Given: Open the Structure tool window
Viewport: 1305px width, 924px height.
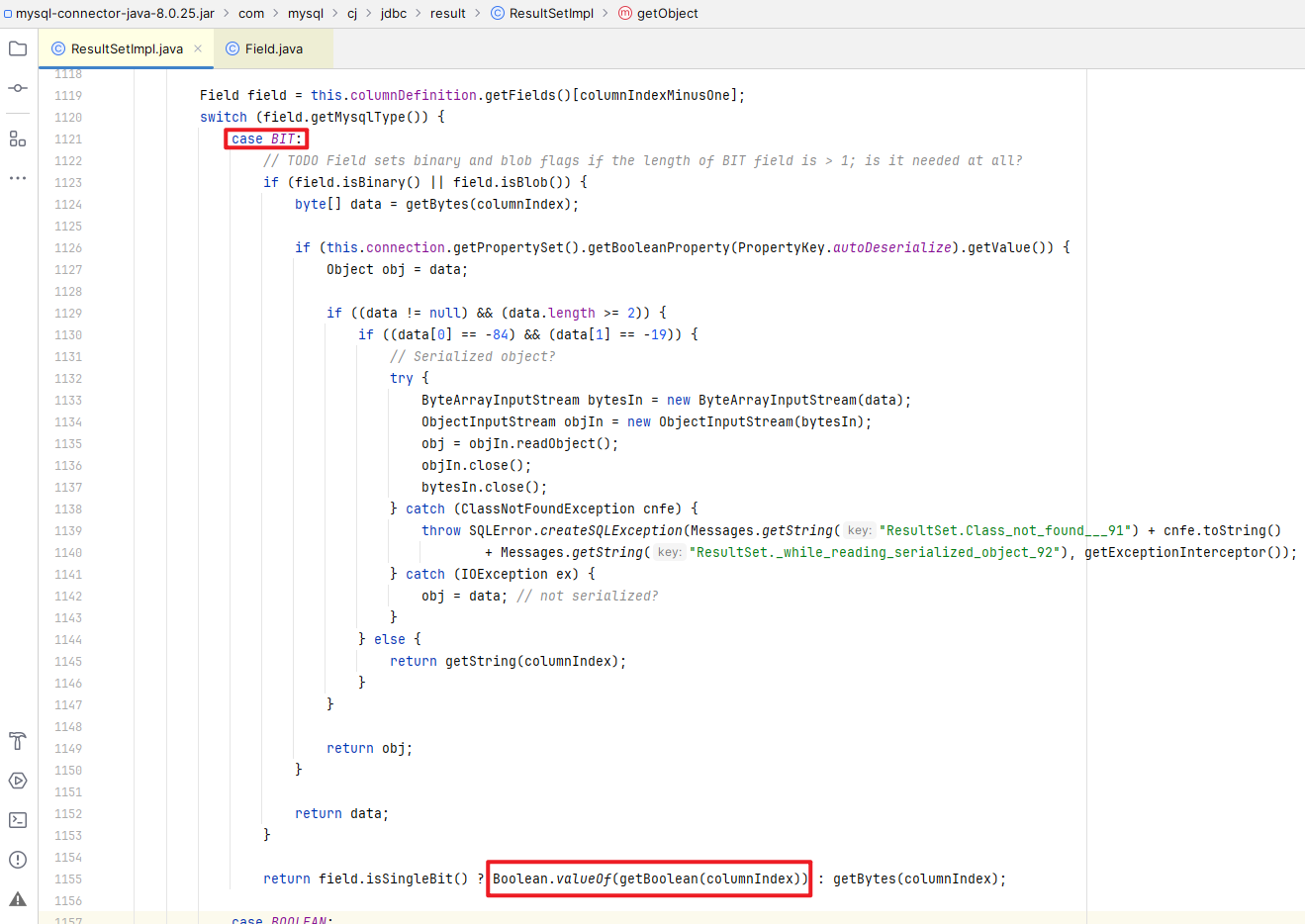Looking at the screenshot, I should [18, 139].
